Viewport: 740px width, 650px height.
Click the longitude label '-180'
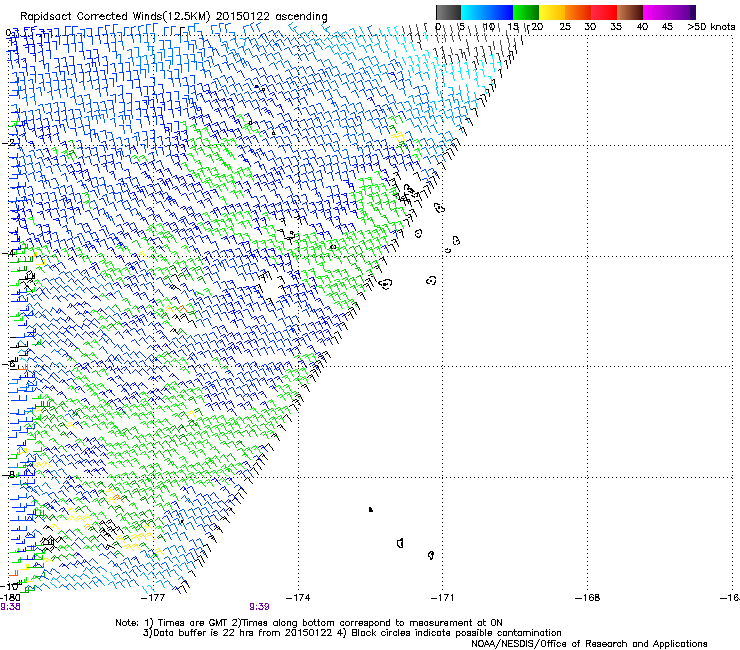[10, 598]
